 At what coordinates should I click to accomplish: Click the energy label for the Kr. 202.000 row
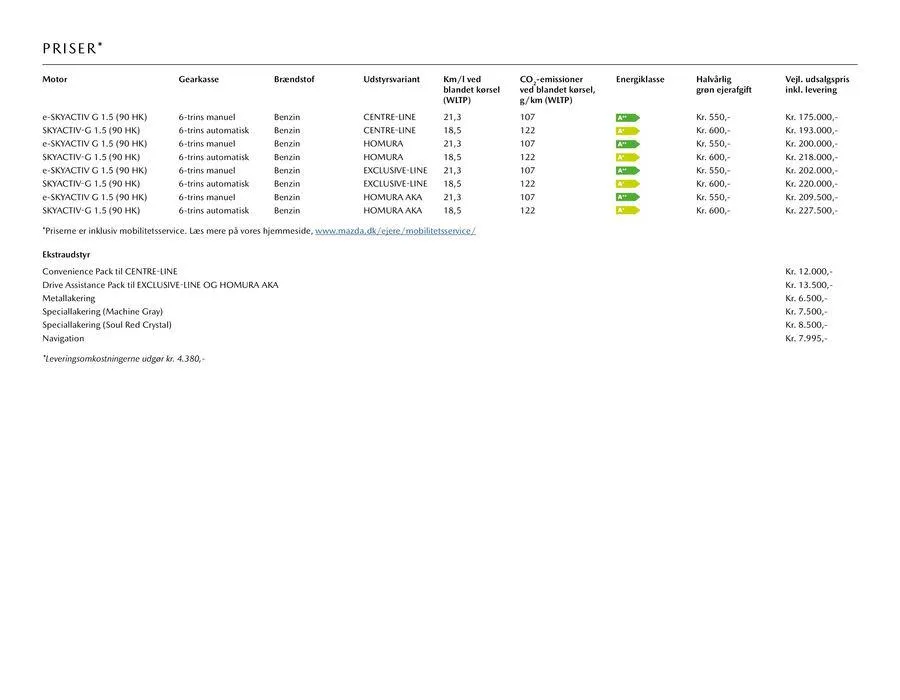coord(626,171)
